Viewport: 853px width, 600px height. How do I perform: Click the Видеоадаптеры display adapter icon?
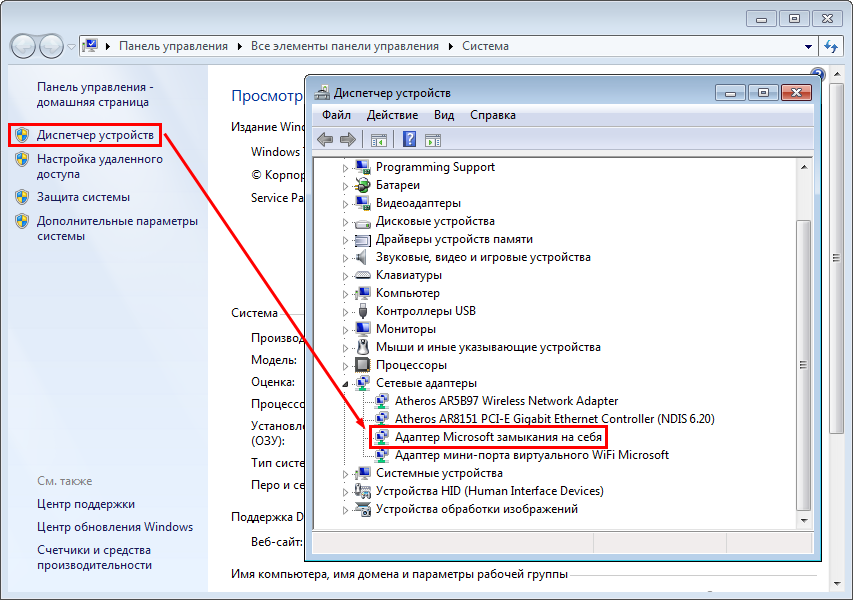point(362,203)
